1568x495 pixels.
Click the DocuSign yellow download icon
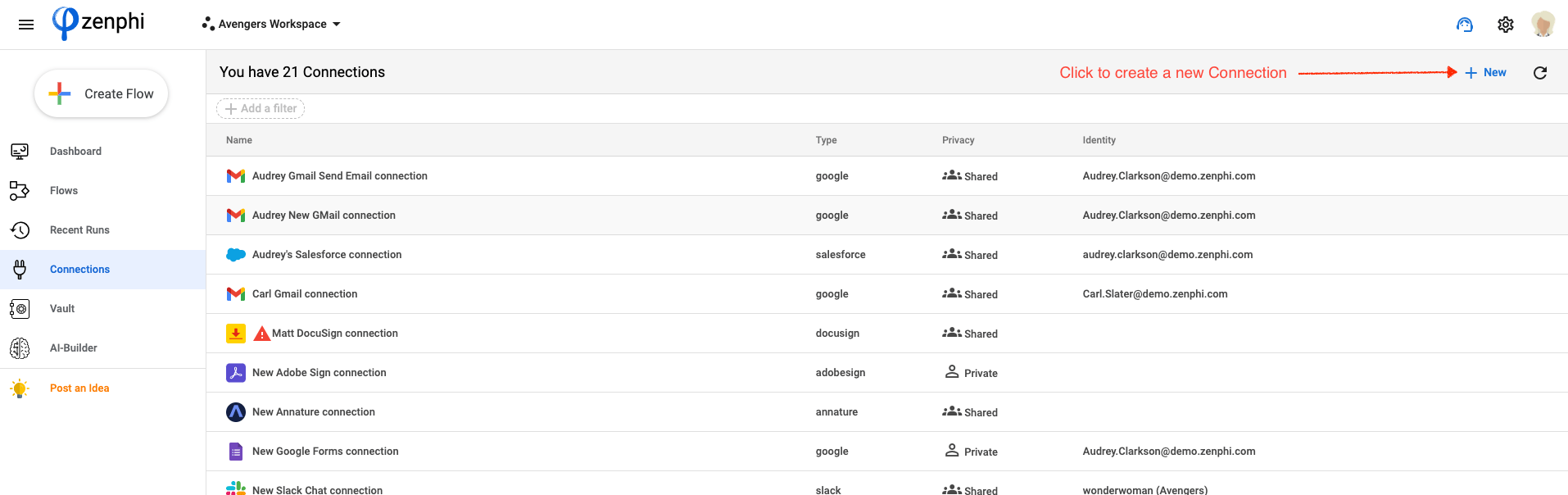236,334
